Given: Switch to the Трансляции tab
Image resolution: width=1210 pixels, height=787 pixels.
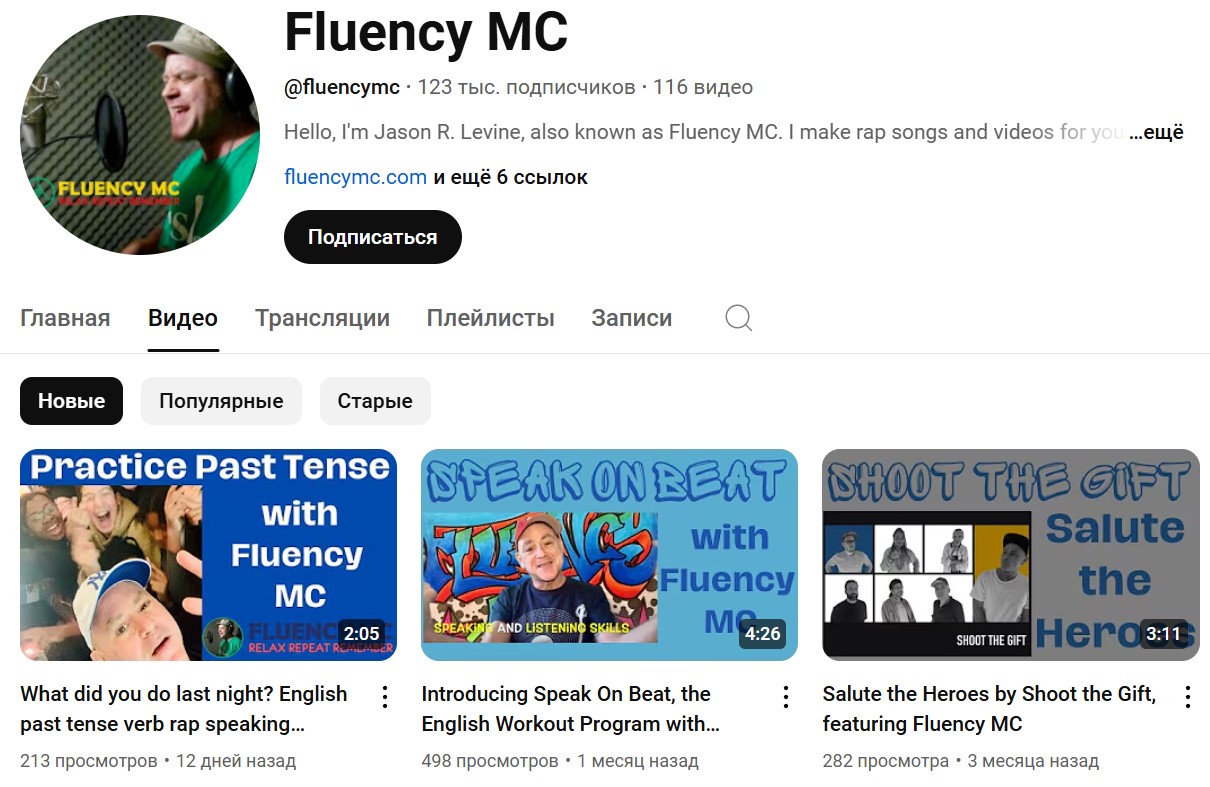Looking at the screenshot, I should (x=322, y=318).
